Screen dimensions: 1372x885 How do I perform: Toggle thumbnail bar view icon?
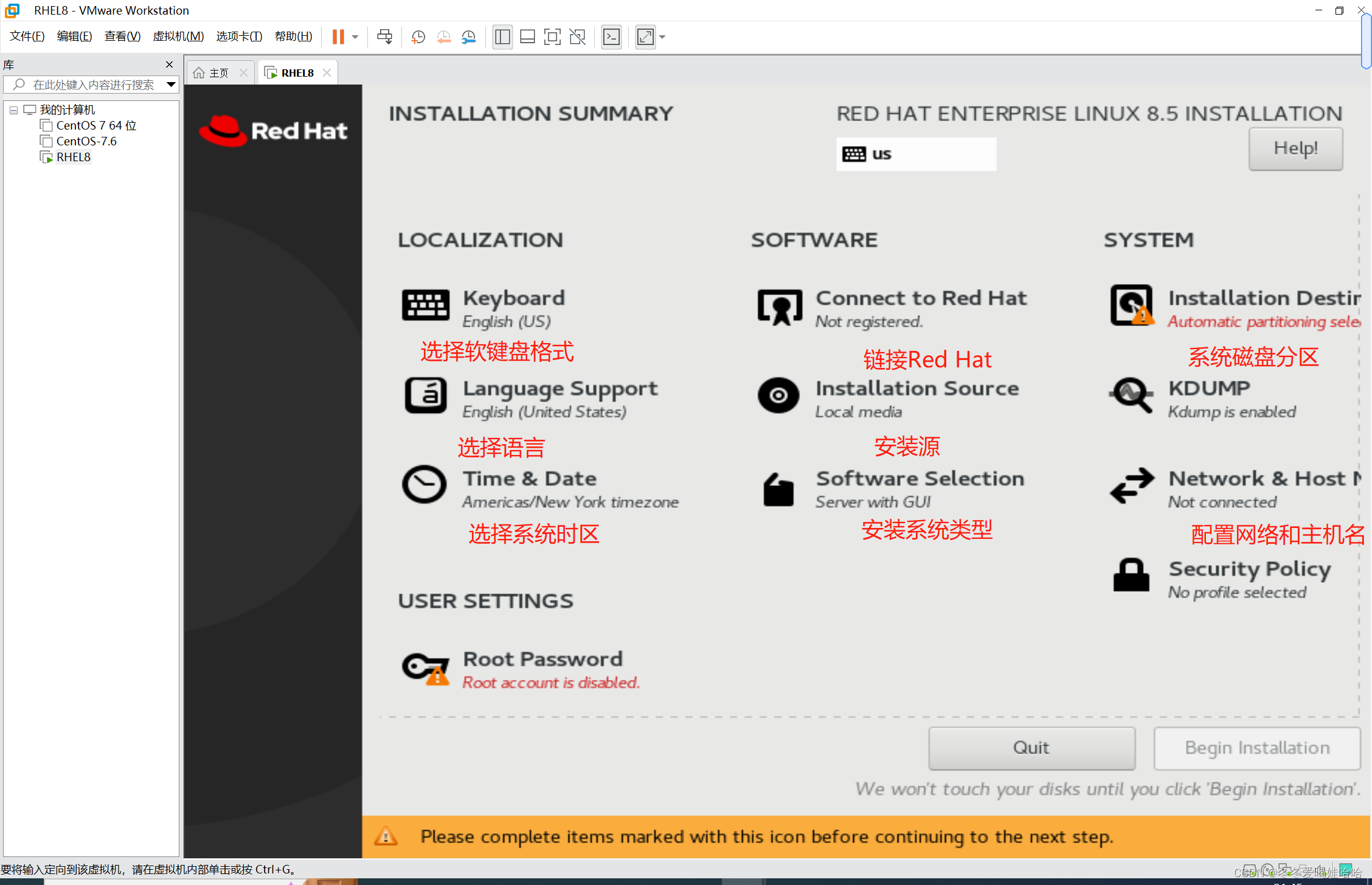[x=527, y=37]
